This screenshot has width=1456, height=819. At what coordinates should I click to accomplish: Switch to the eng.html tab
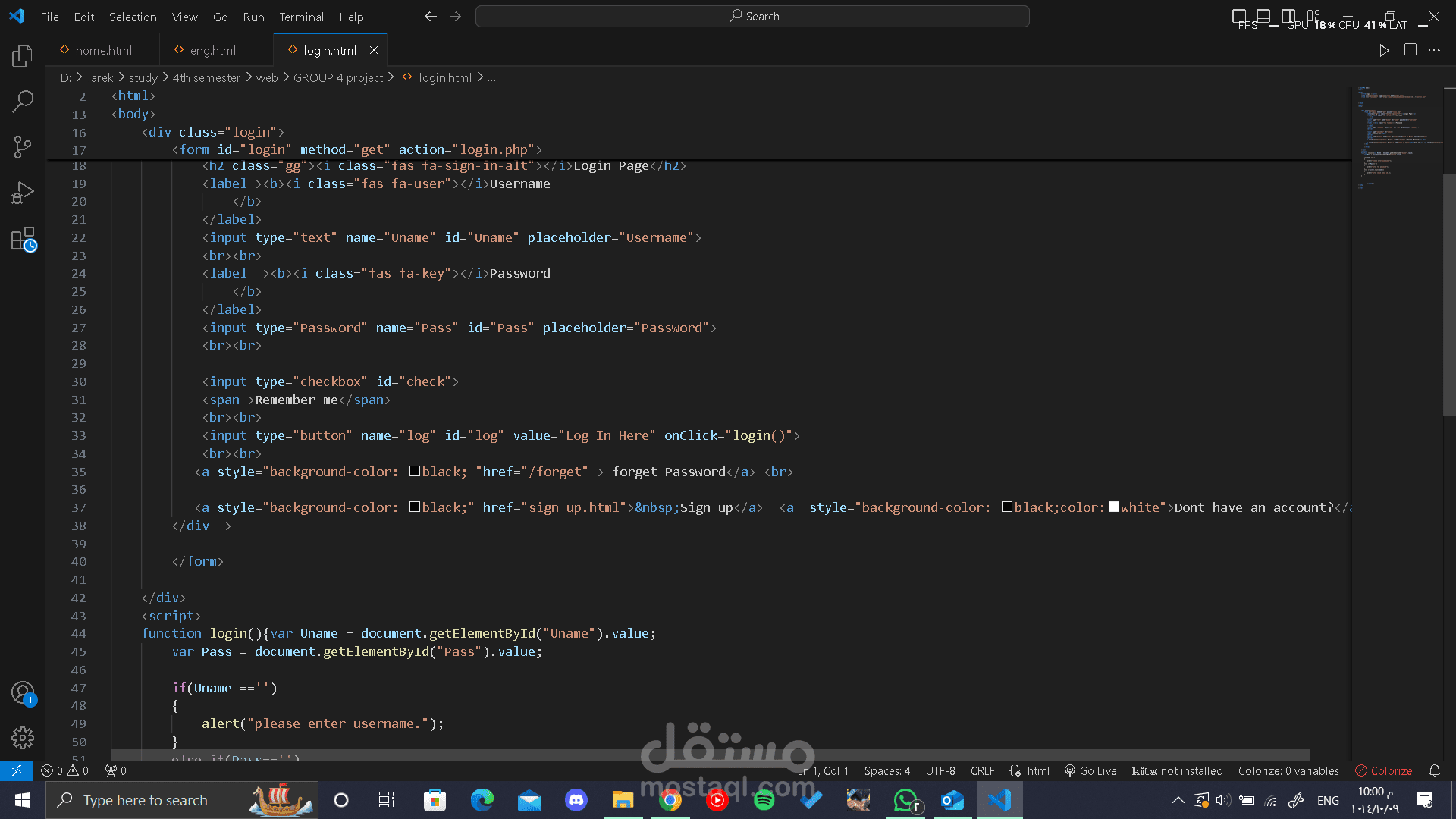(212, 50)
